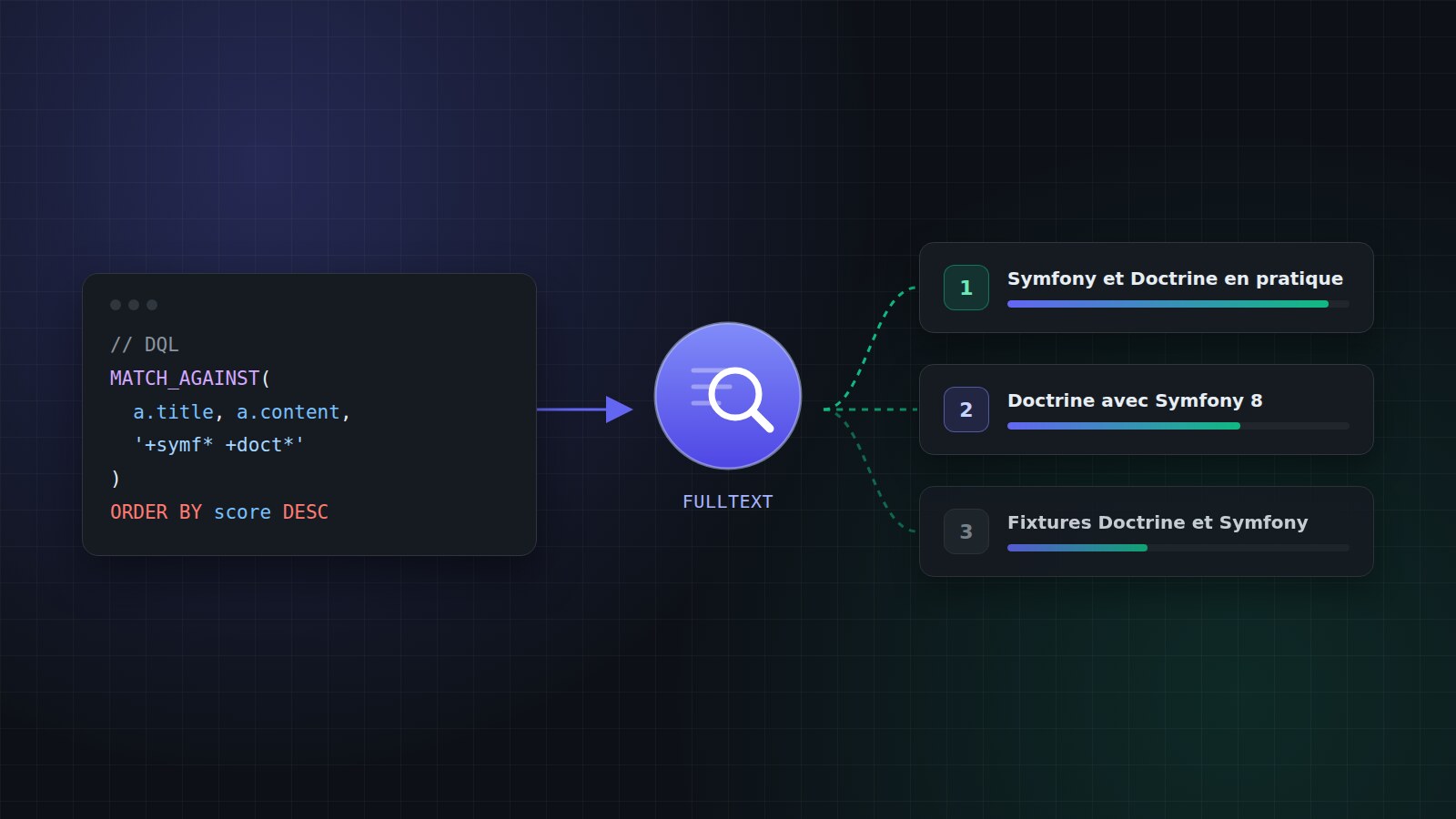Click DESC keyword in the code
Image resolution: width=1456 pixels, height=819 pixels.
coord(305,512)
